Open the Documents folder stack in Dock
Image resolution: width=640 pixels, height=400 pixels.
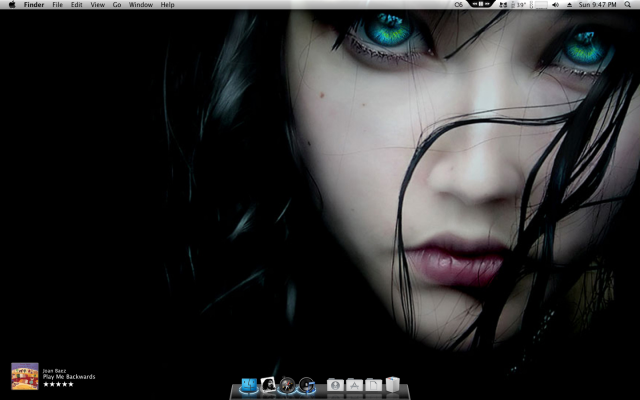pos(373,385)
